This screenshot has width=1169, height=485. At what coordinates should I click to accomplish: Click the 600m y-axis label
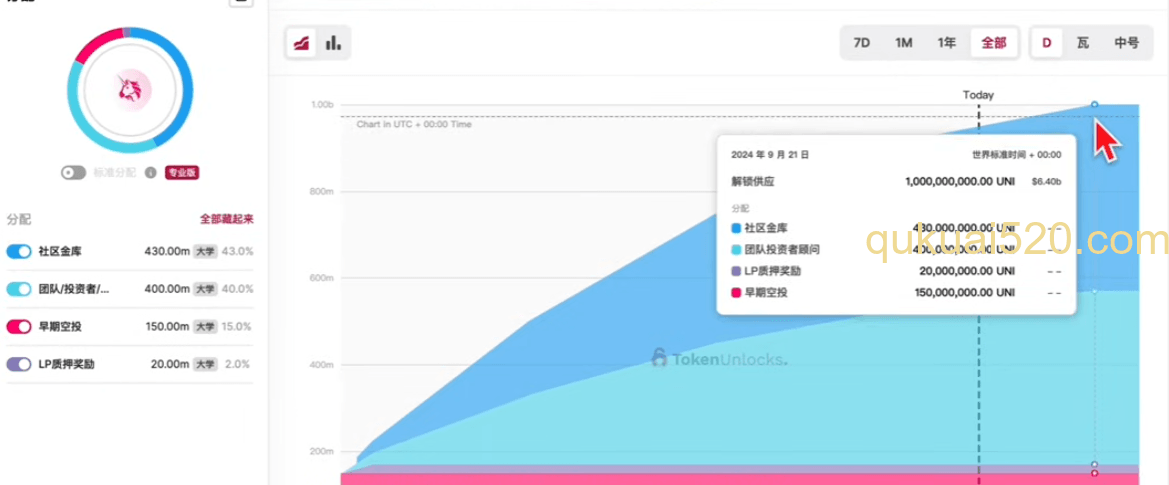pyautogui.click(x=321, y=278)
